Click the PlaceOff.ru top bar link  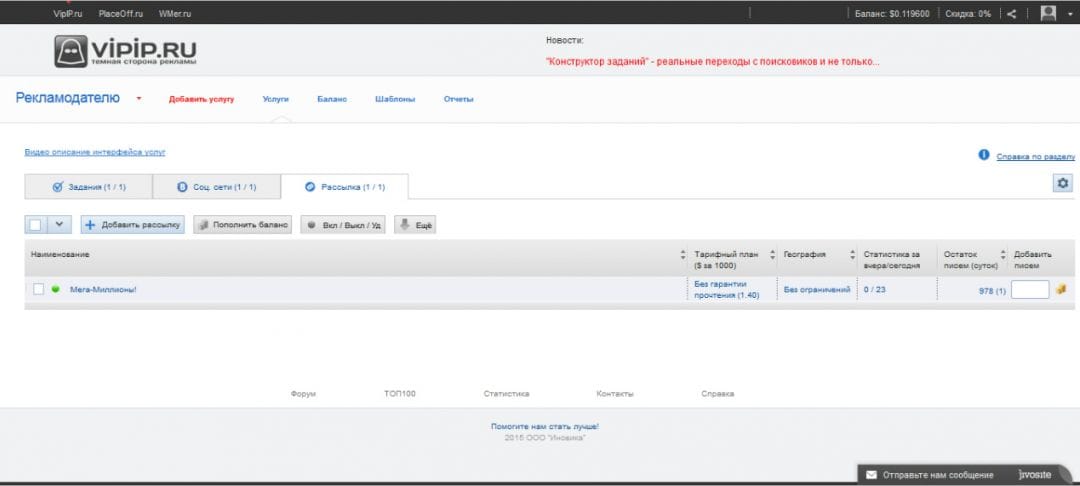(121, 14)
